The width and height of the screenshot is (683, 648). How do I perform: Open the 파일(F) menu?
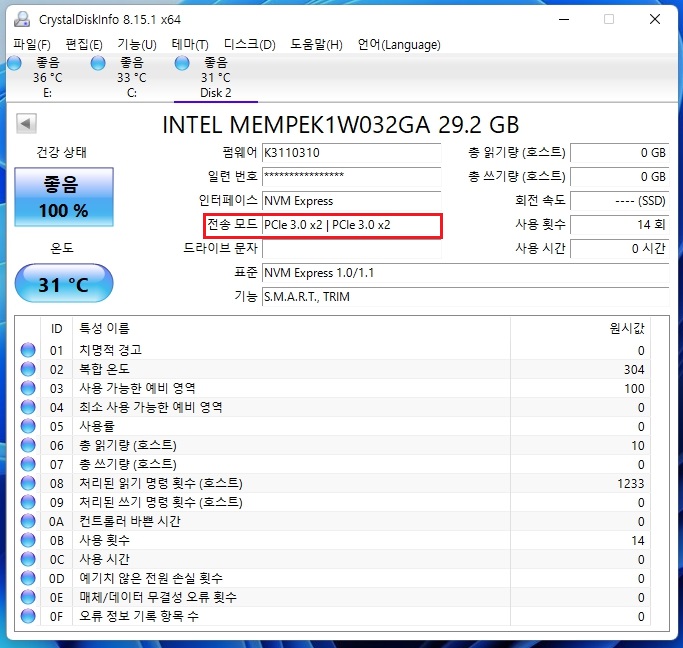click(x=32, y=44)
